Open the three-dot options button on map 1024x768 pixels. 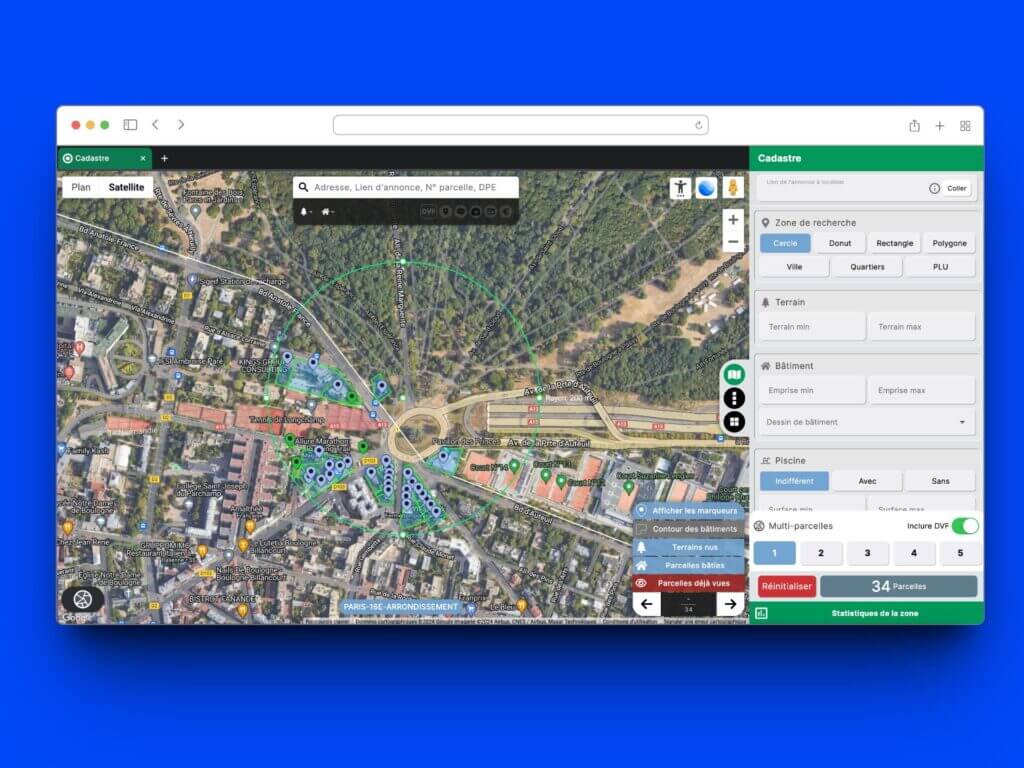pos(734,398)
